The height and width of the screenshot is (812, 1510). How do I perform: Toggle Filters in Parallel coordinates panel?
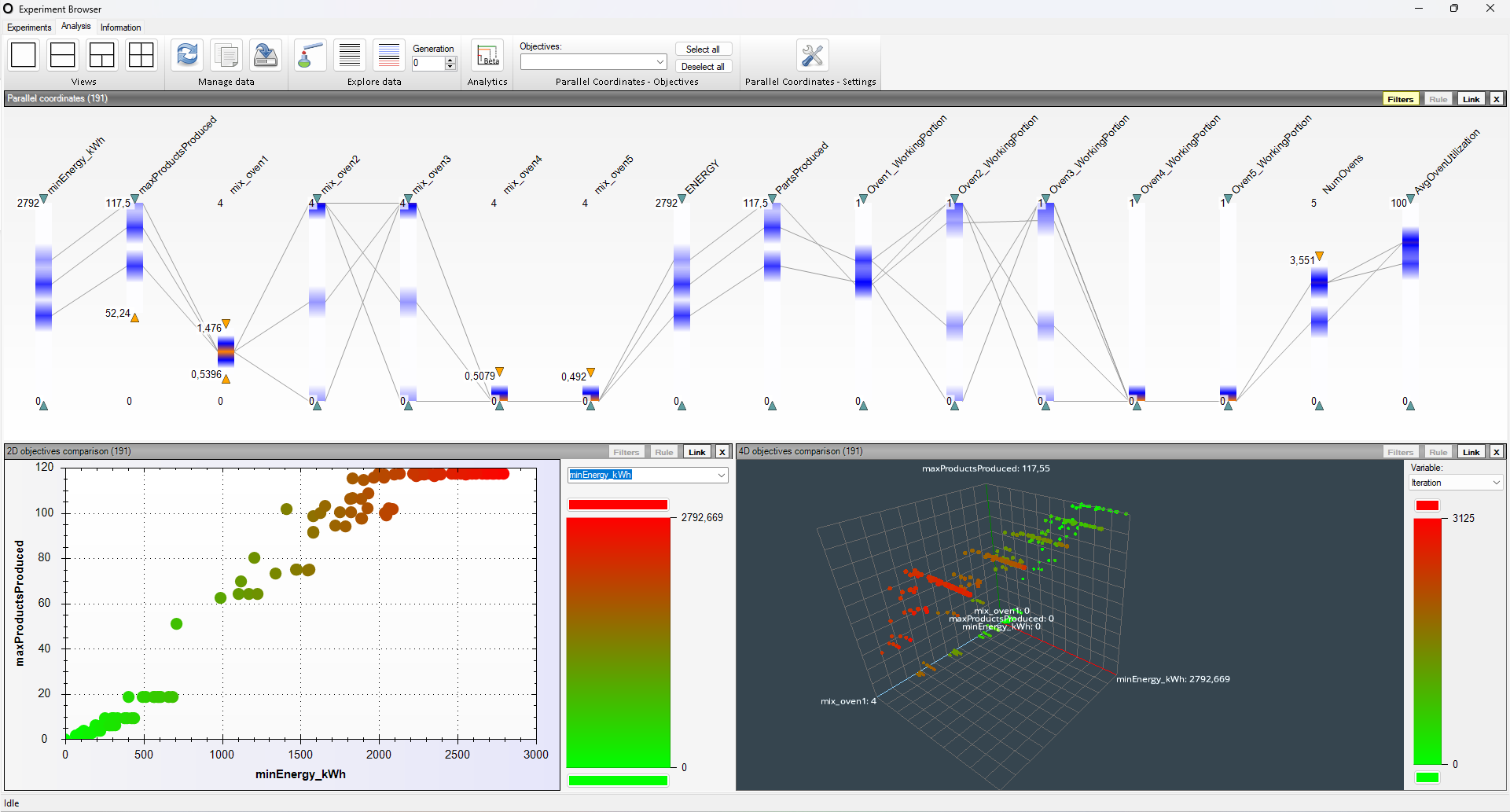(x=1400, y=99)
